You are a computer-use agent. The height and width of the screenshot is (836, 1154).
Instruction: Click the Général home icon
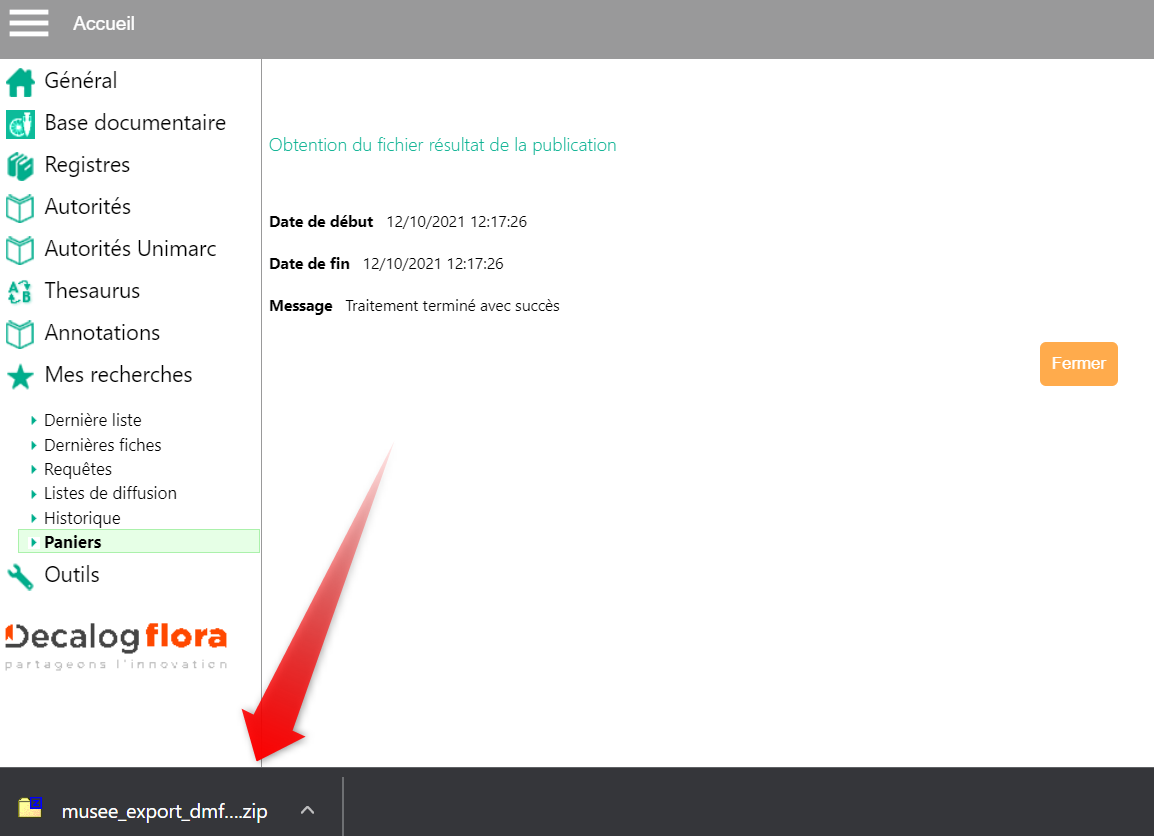[x=20, y=81]
